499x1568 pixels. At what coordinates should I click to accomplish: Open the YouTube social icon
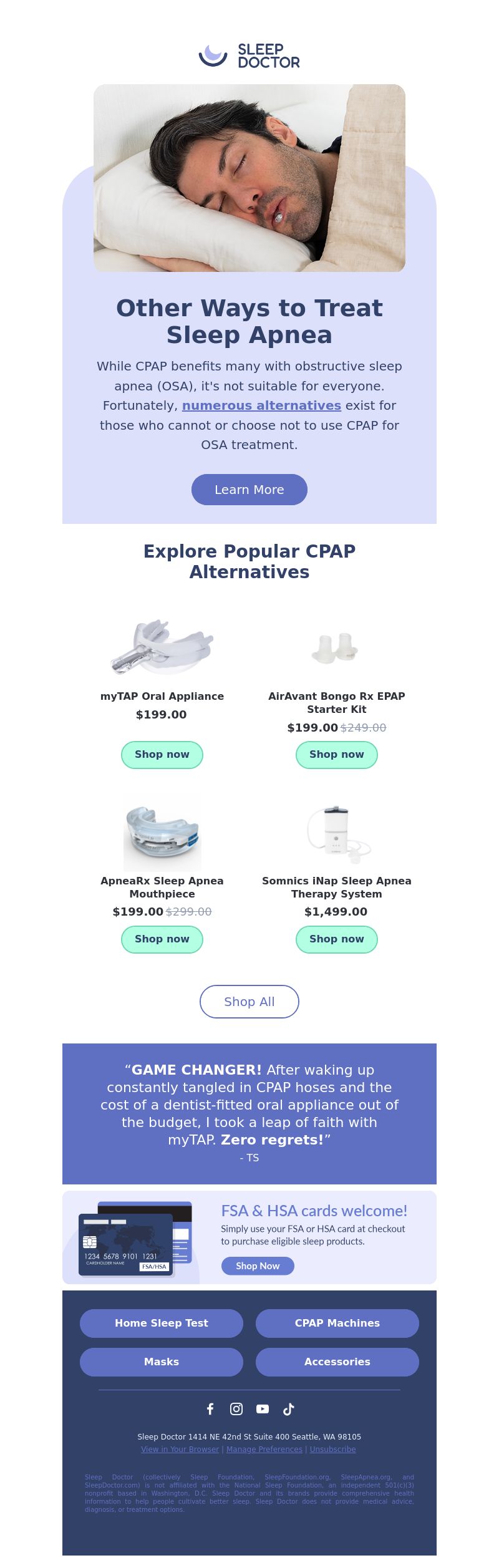click(x=263, y=1408)
